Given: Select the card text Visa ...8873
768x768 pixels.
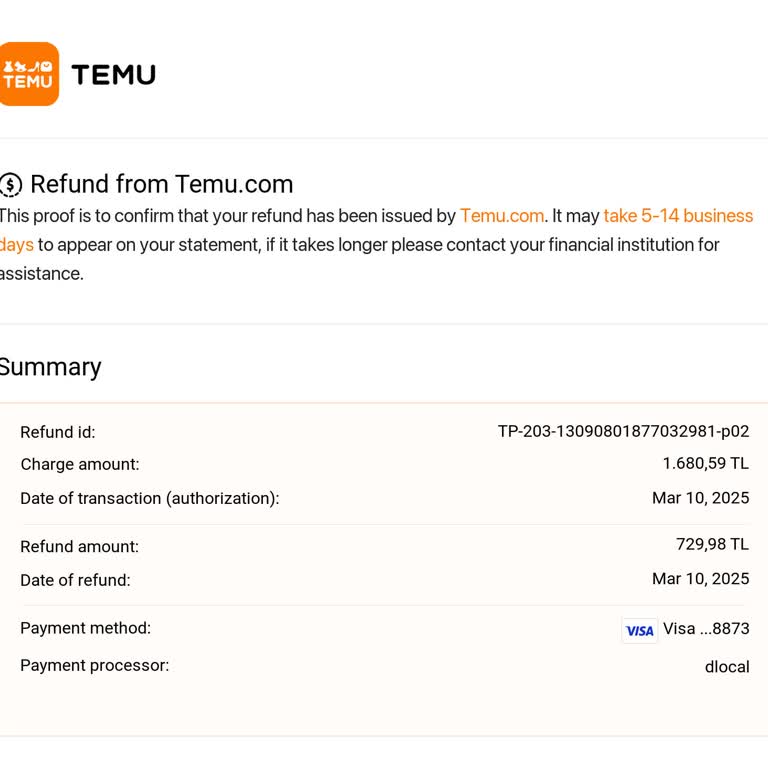Looking at the screenshot, I should [706, 629].
